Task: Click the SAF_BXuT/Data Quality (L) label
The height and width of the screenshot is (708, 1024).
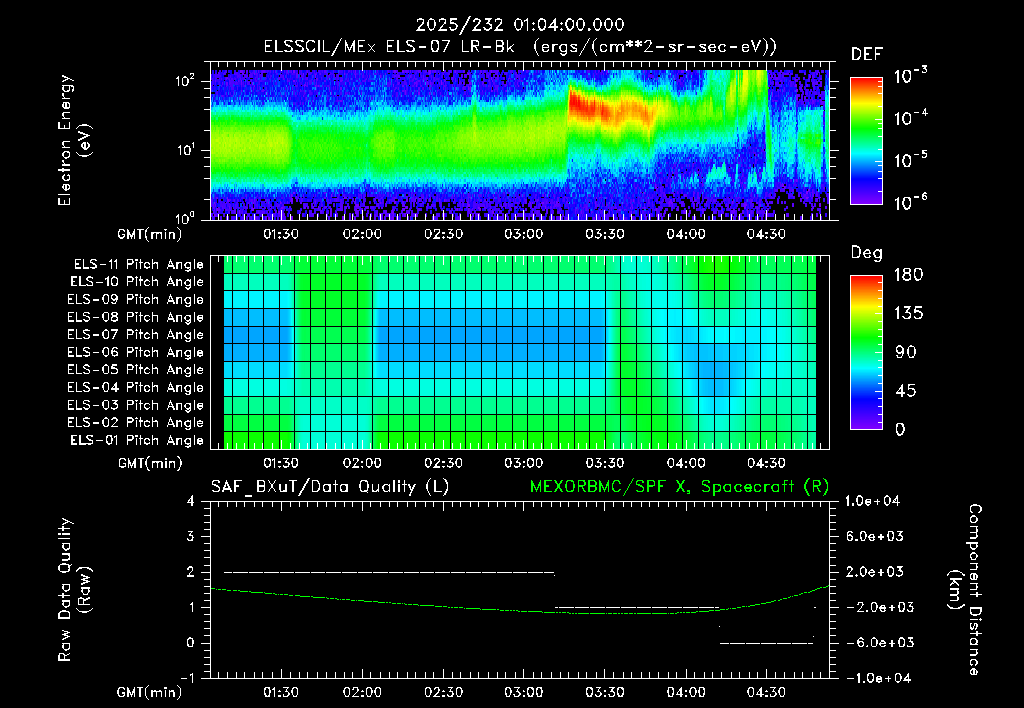Action: pyautogui.click(x=330, y=487)
